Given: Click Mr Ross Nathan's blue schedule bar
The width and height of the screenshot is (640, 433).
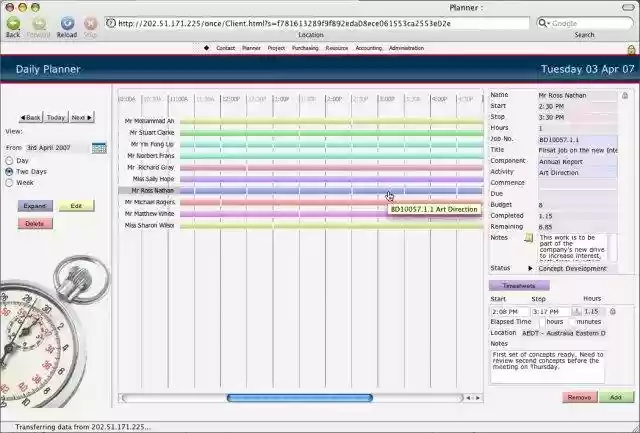Looking at the screenshot, I should 331,191.
